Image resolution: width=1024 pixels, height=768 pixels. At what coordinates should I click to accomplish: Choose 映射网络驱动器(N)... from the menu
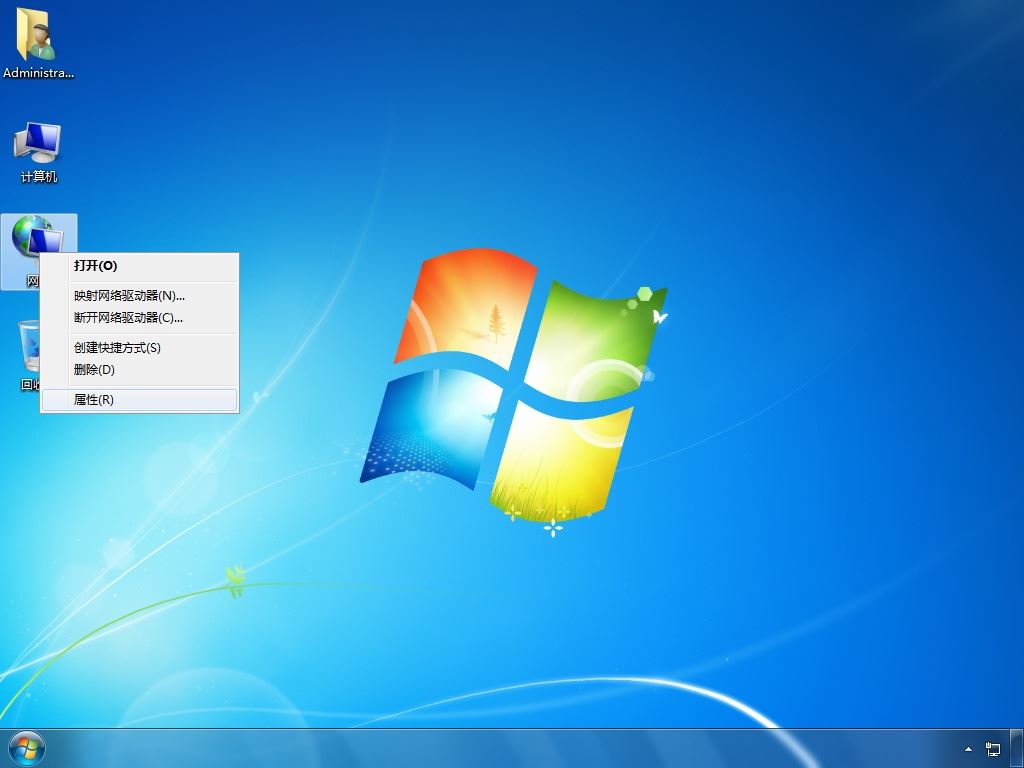click(x=139, y=296)
